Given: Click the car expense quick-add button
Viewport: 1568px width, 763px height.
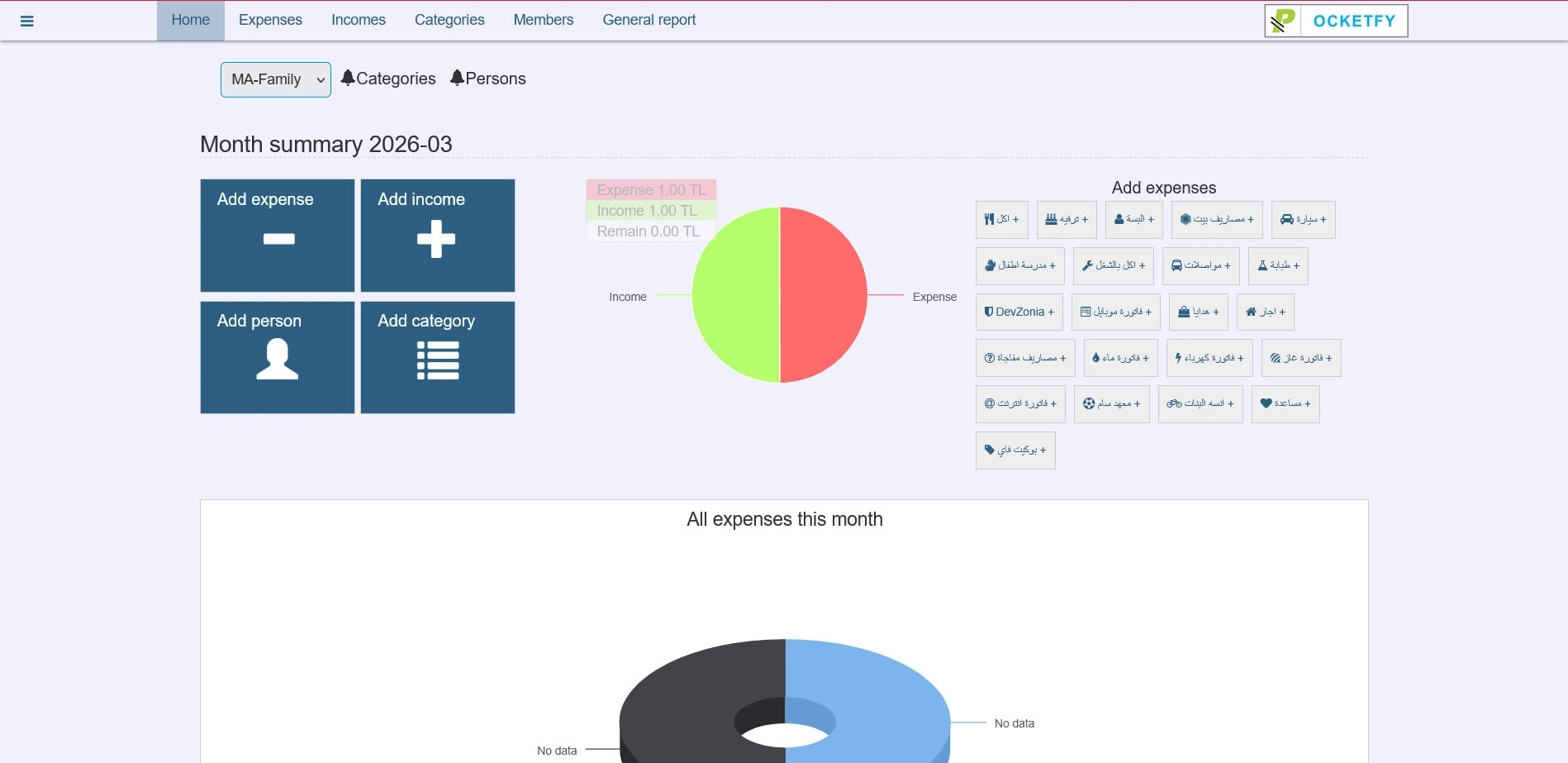Looking at the screenshot, I should click(x=1303, y=220).
